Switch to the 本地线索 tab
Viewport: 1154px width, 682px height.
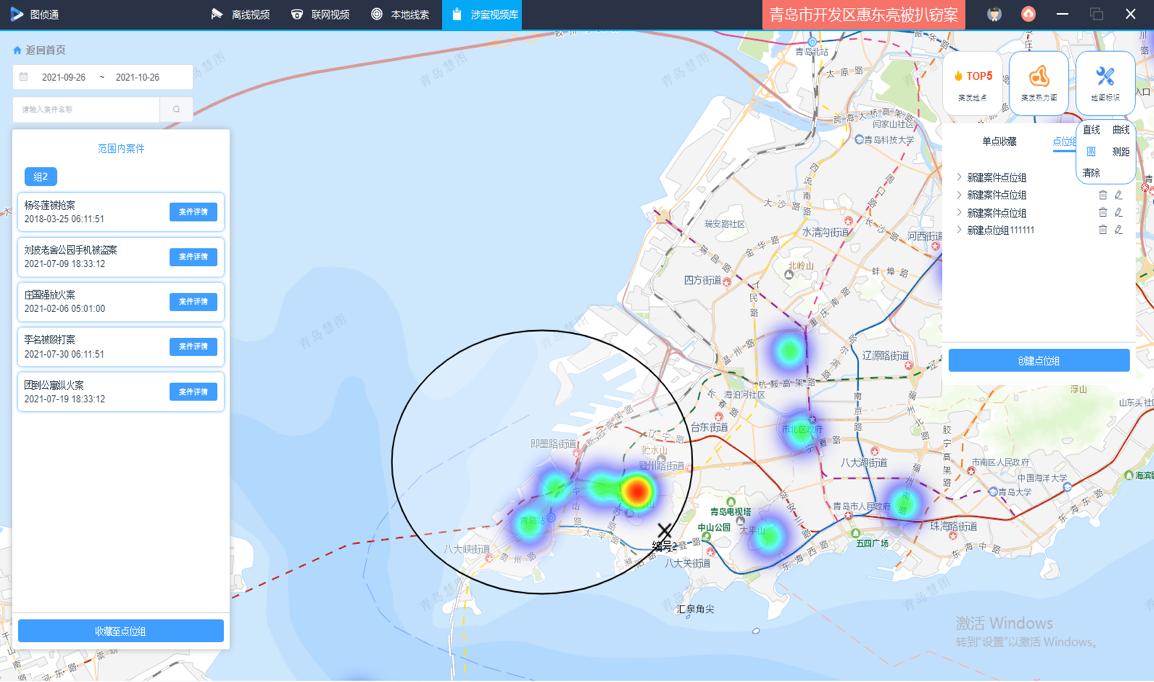click(x=400, y=14)
